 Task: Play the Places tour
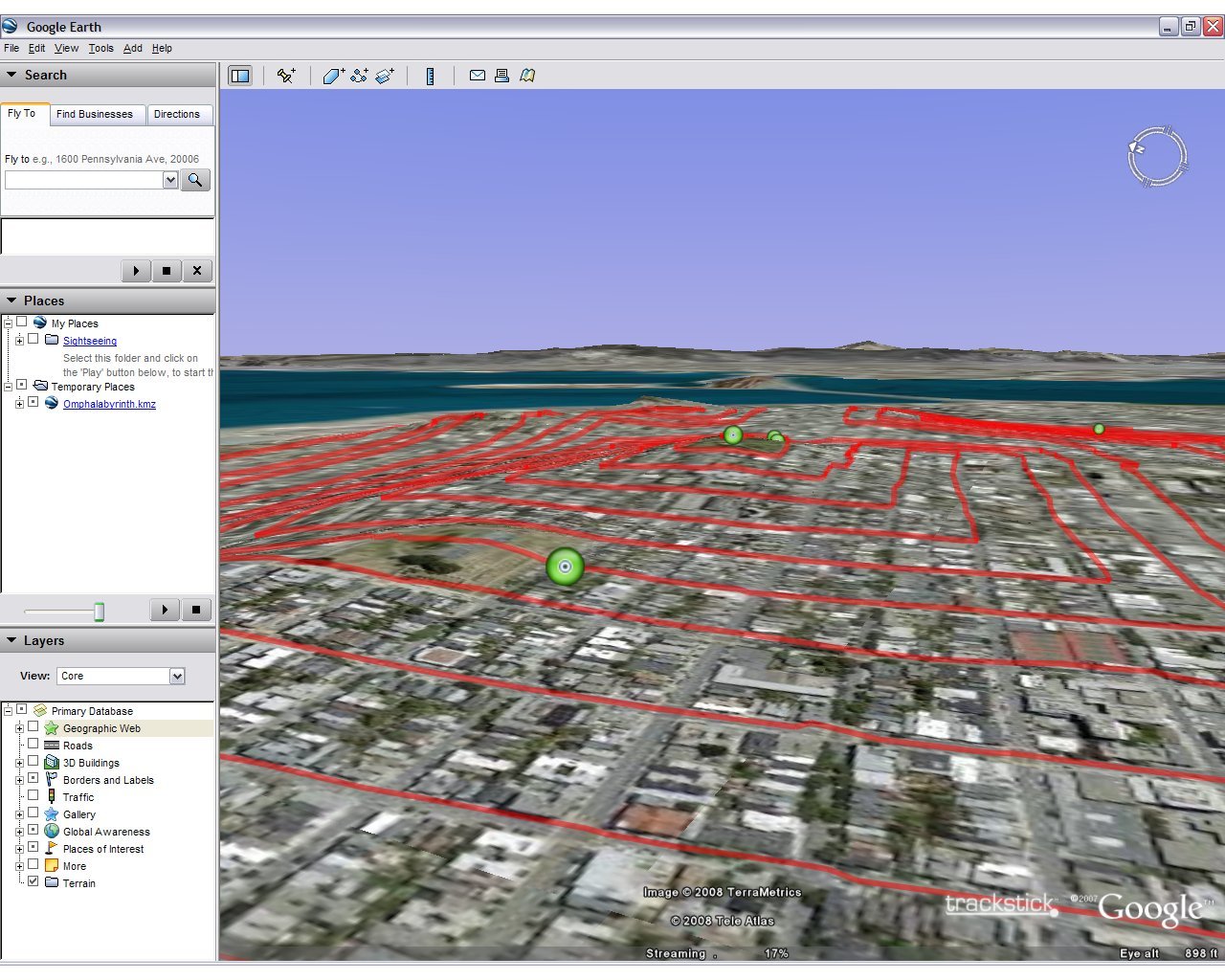(x=166, y=610)
